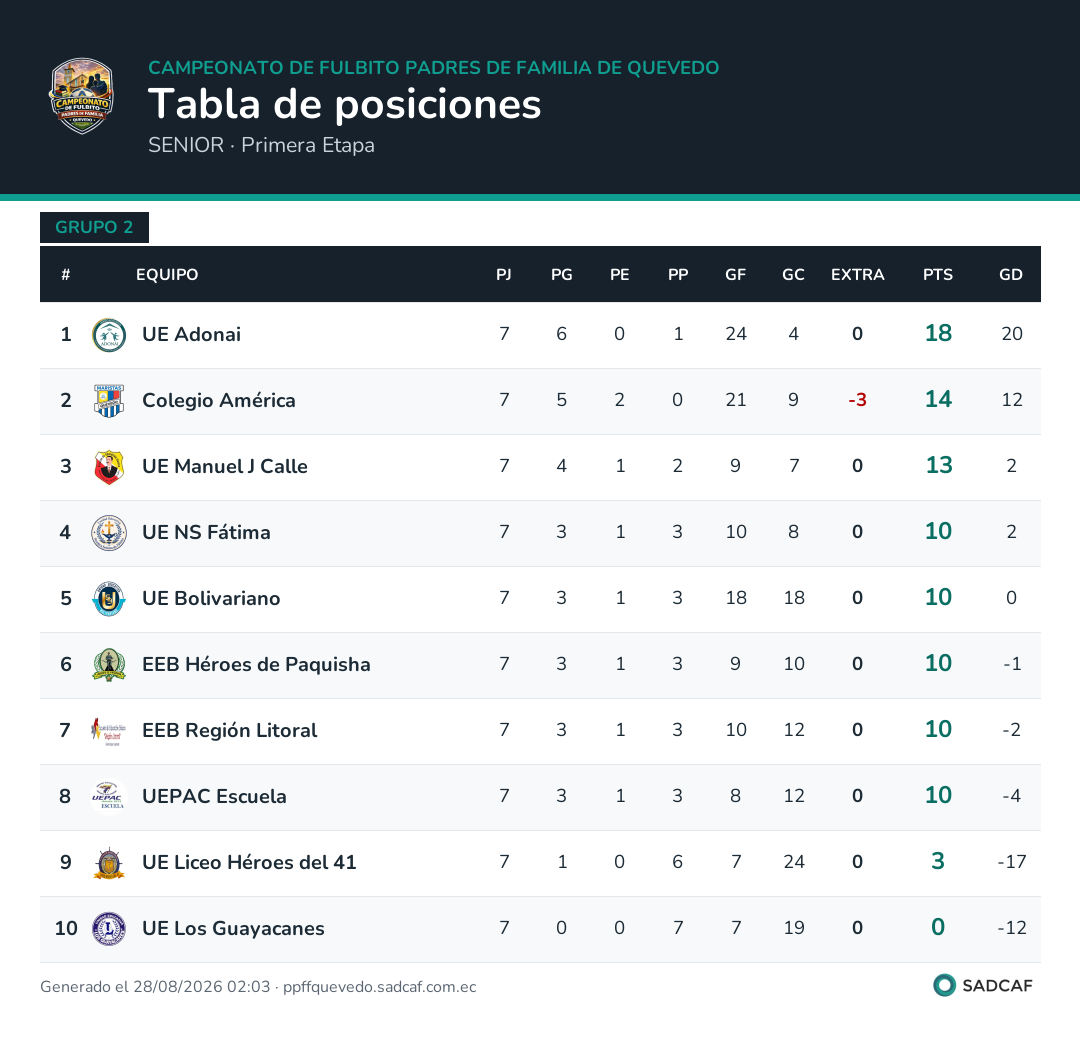Click the EXTRA column header
Viewport: 1080px width, 1038px height.
[858, 275]
